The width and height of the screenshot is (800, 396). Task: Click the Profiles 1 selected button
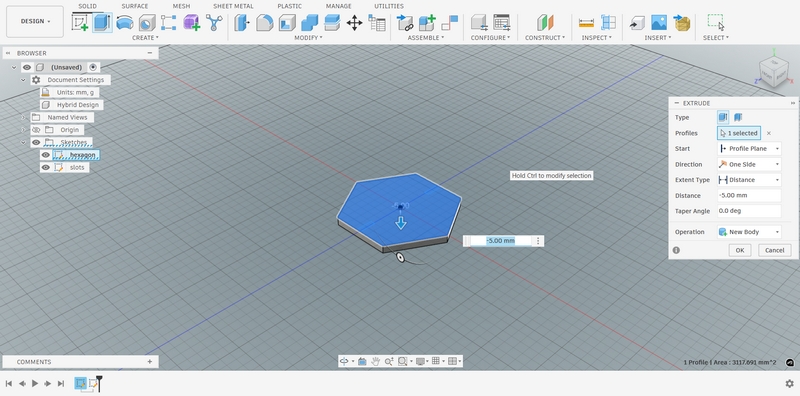[x=738, y=133]
